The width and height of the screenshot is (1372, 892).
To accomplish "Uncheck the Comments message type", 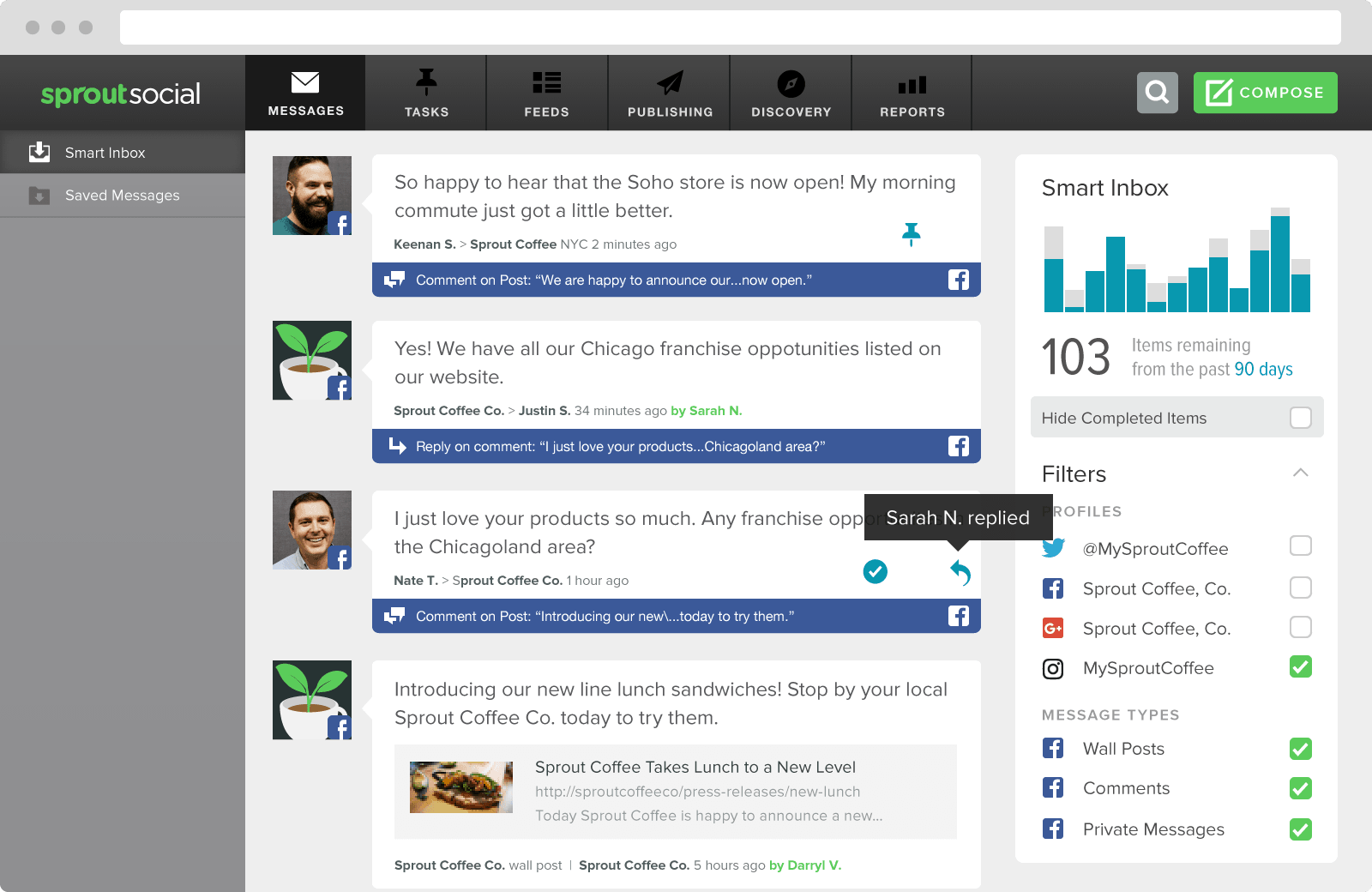I will click(x=1301, y=788).
